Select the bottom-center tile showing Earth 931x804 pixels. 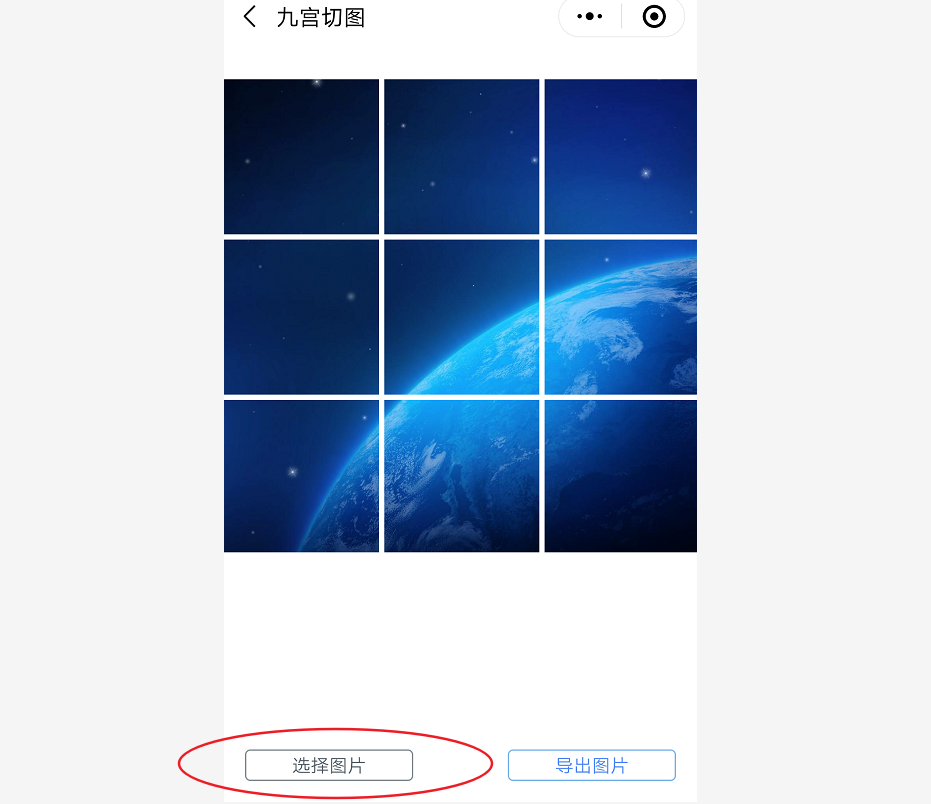pos(461,476)
